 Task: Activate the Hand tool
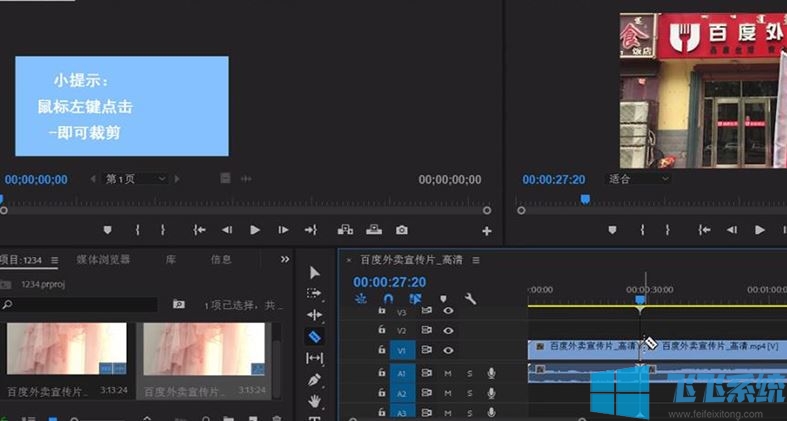click(314, 401)
